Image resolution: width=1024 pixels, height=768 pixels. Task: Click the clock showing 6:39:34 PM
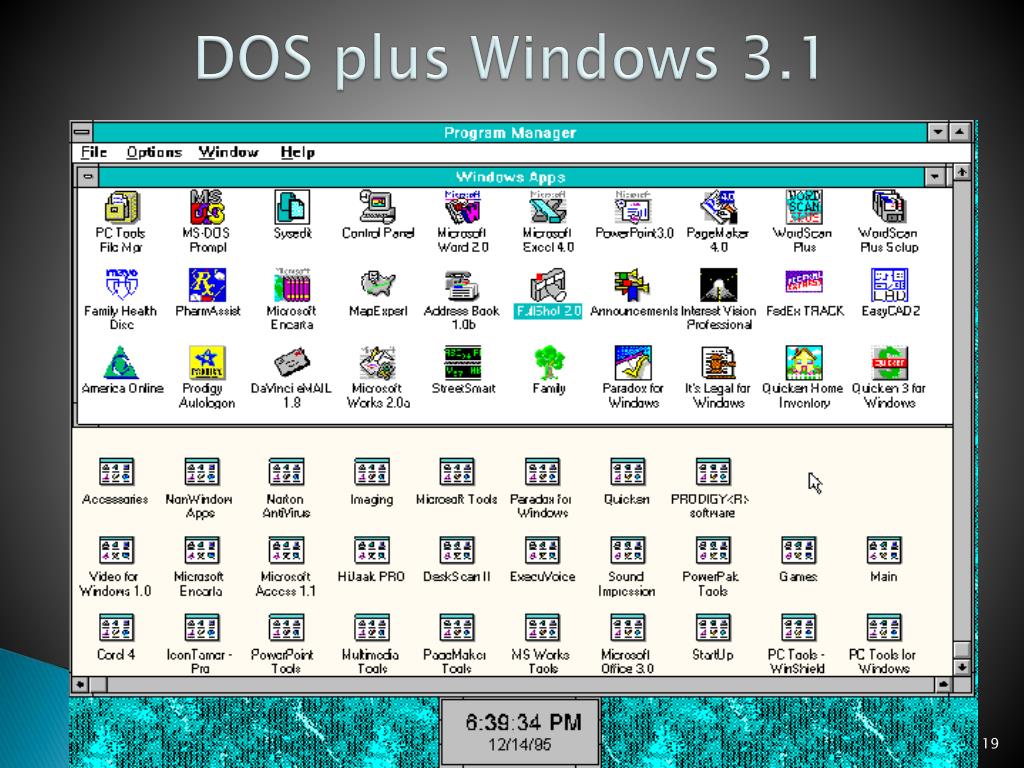[520, 731]
